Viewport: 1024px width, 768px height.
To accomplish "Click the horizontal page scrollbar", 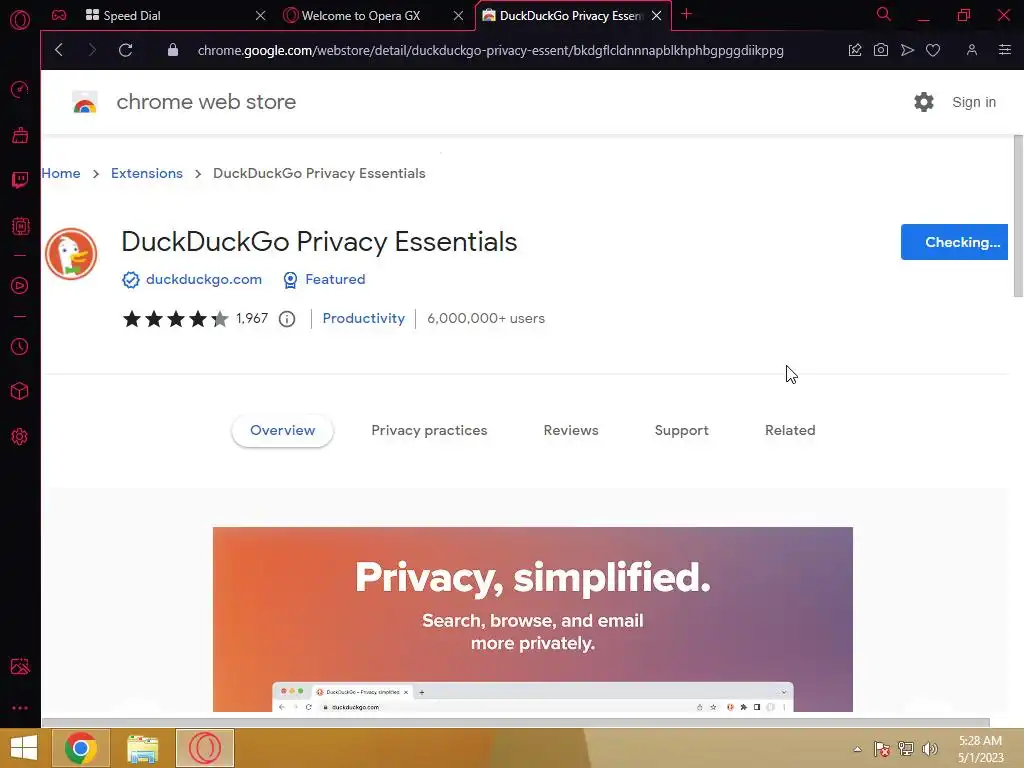I will click(516, 722).
